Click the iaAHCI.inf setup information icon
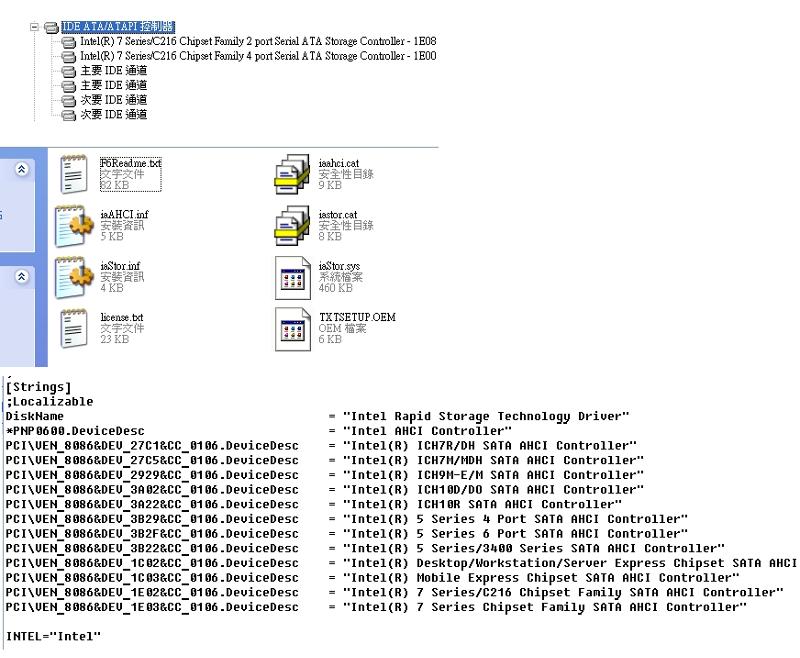 tap(74, 226)
